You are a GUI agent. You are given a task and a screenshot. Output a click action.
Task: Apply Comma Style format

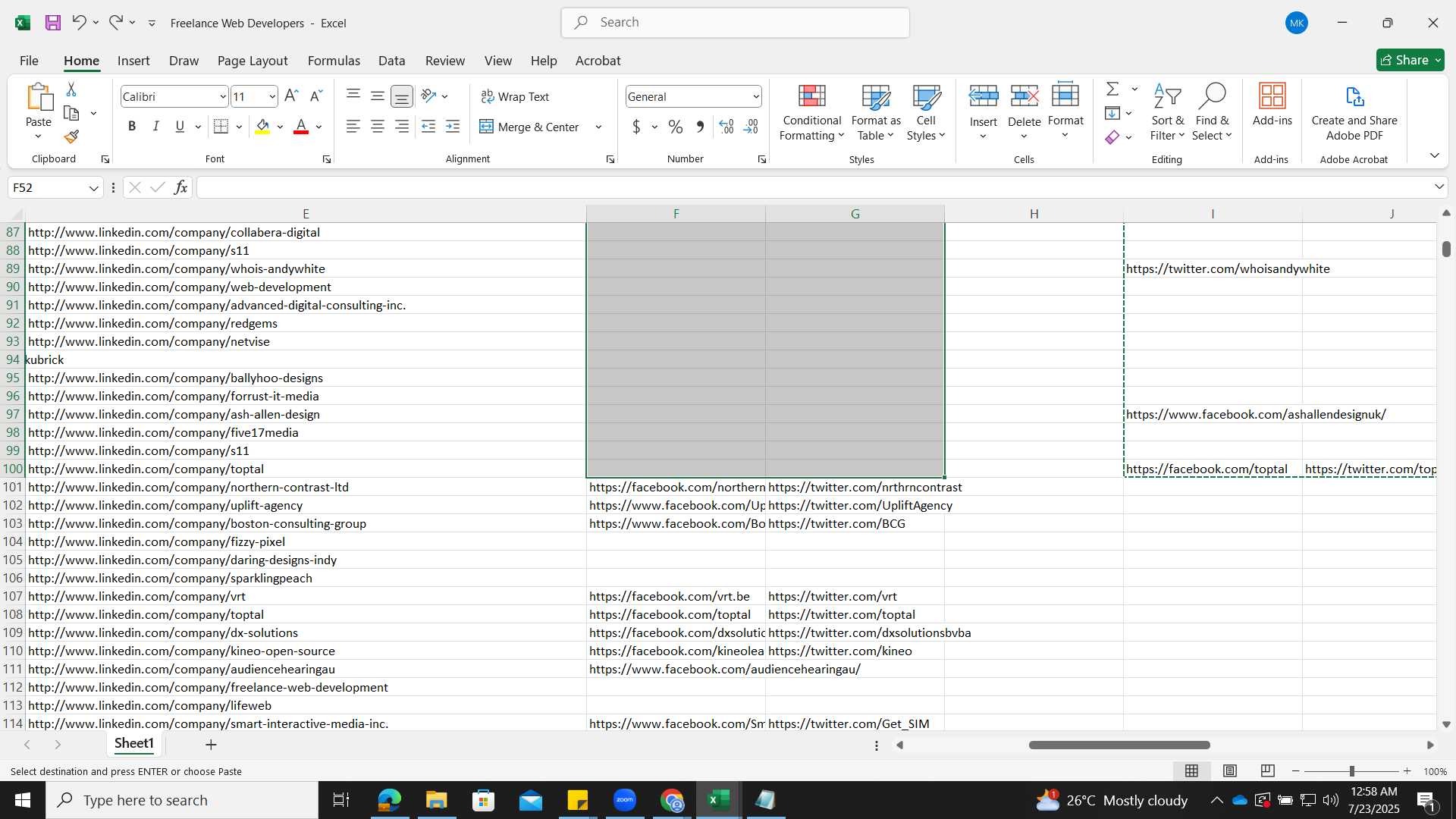[700, 127]
